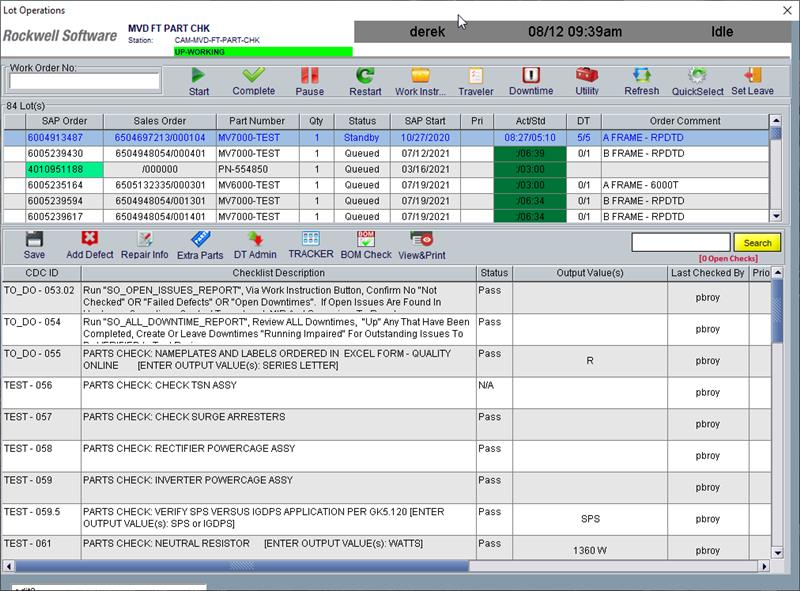This screenshot has height=591, width=800.
Task: Select checklist row TO_DO - 054
Action: (386, 329)
